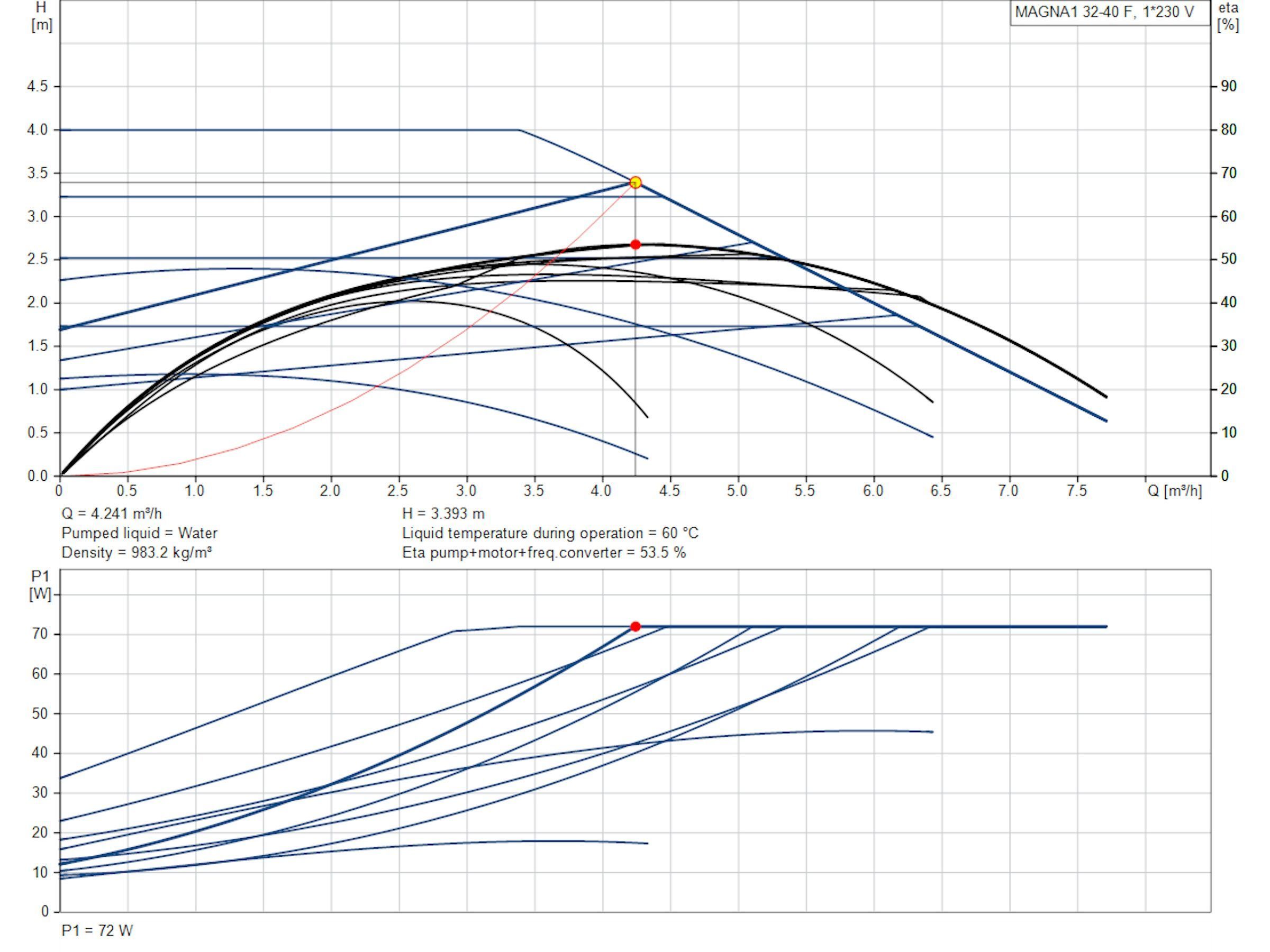1270x952 pixels.
Task: Click the Q = 4.241 m³/h text
Action: (x=112, y=514)
